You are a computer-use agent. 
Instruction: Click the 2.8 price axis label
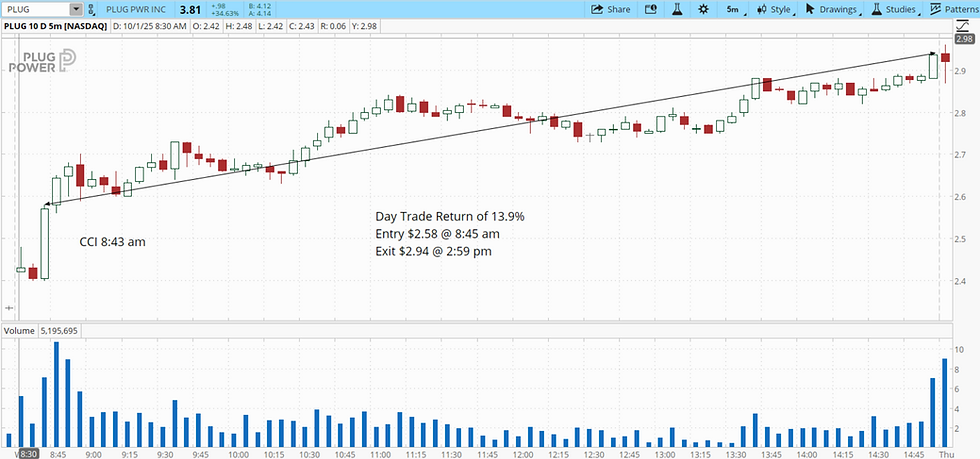click(x=962, y=113)
